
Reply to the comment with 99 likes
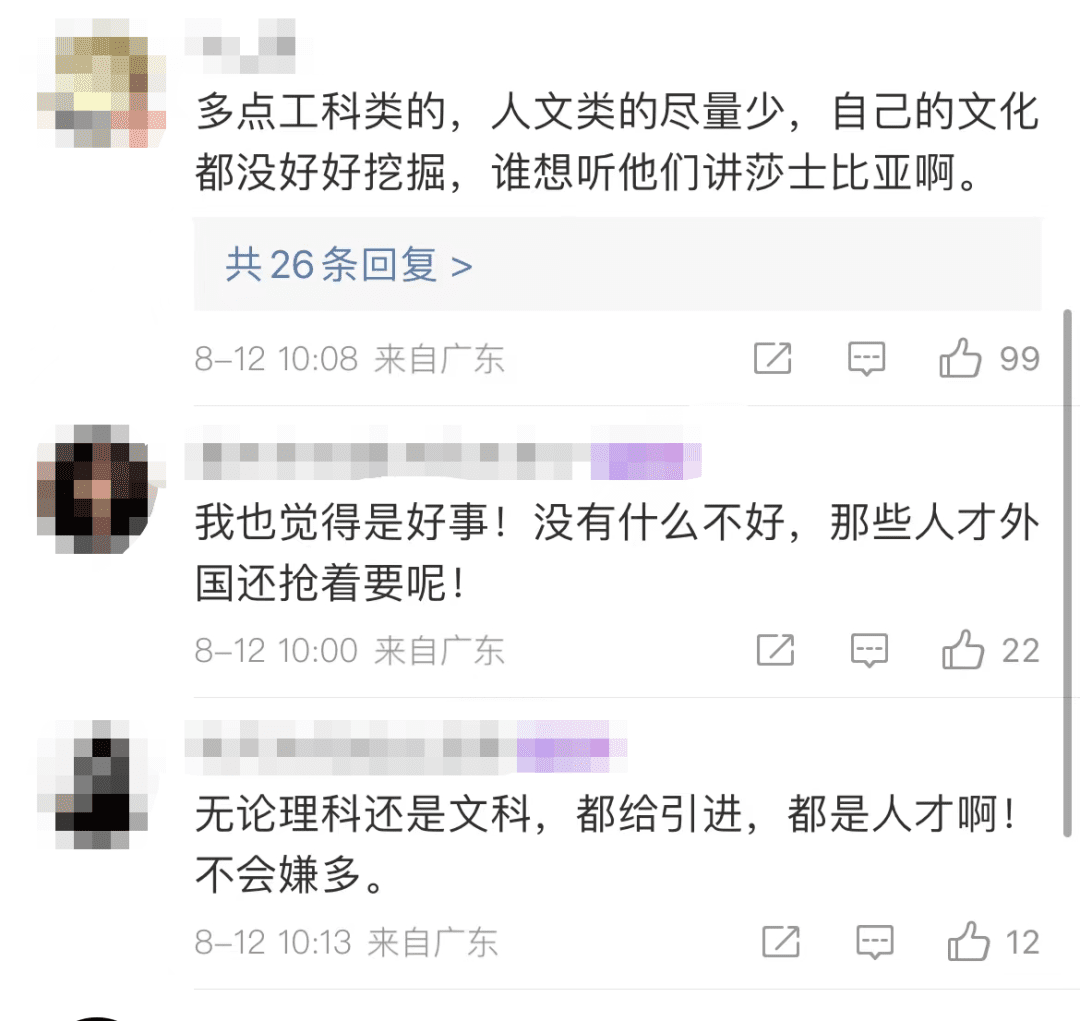pyautogui.click(x=866, y=358)
